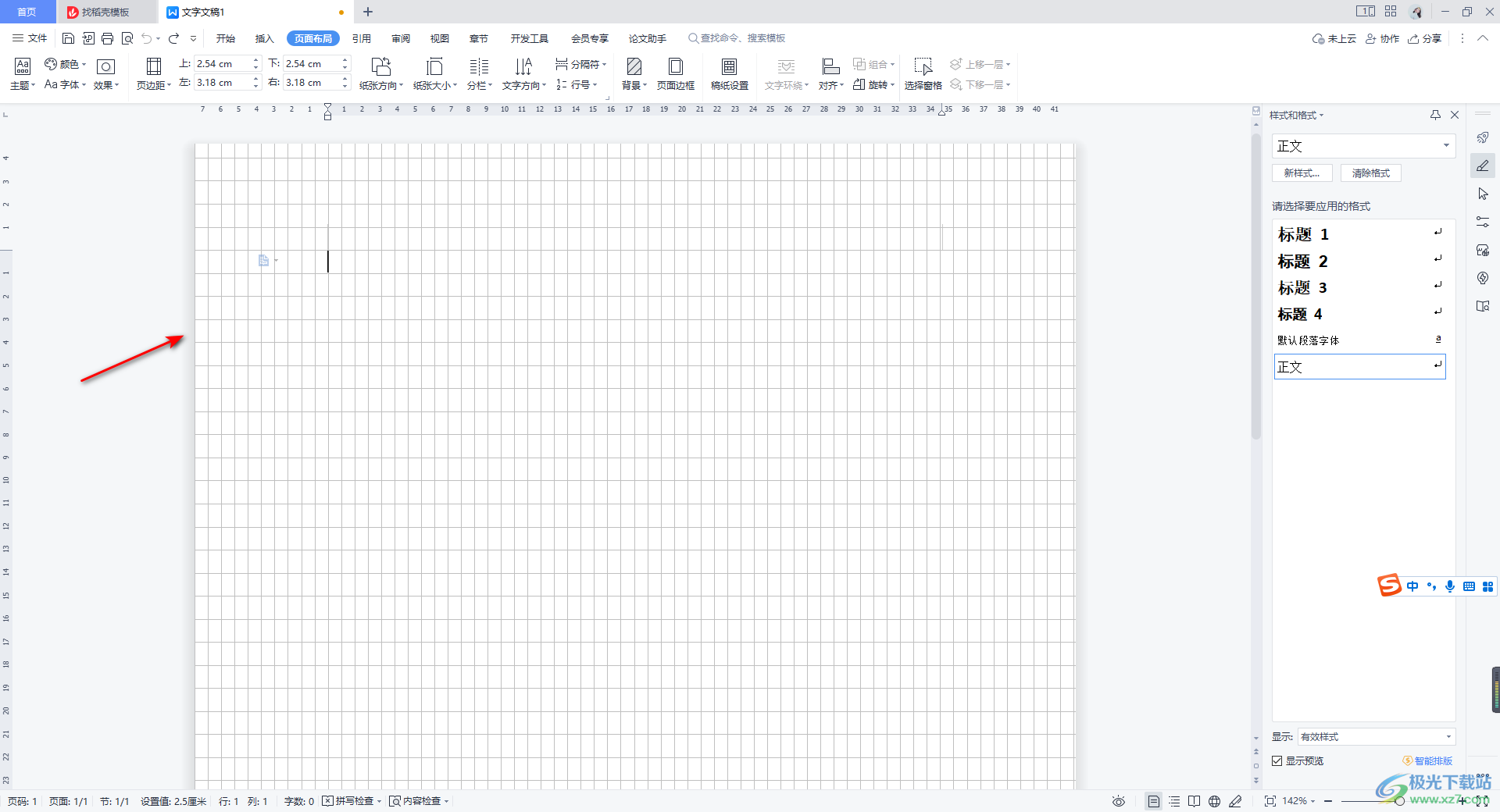Click the 协作 collaborate button
1500x812 pixels.
click(x=1382, y=38)
